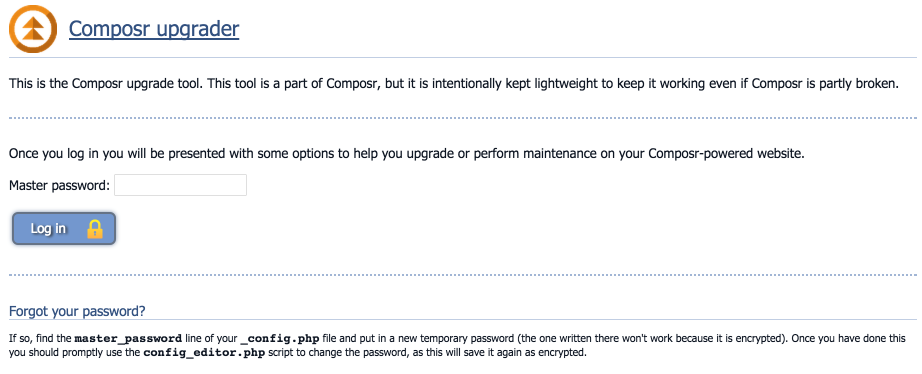Viewport: 922px width, 374px height.
Task: Click the underline beneath Forgot your password heading
Action: pos(463,320)
